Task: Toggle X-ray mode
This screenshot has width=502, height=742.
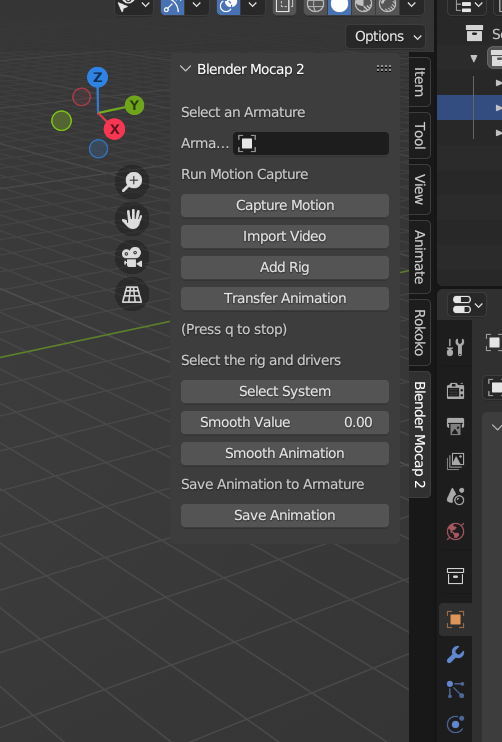Action: (x=284, y=6)
